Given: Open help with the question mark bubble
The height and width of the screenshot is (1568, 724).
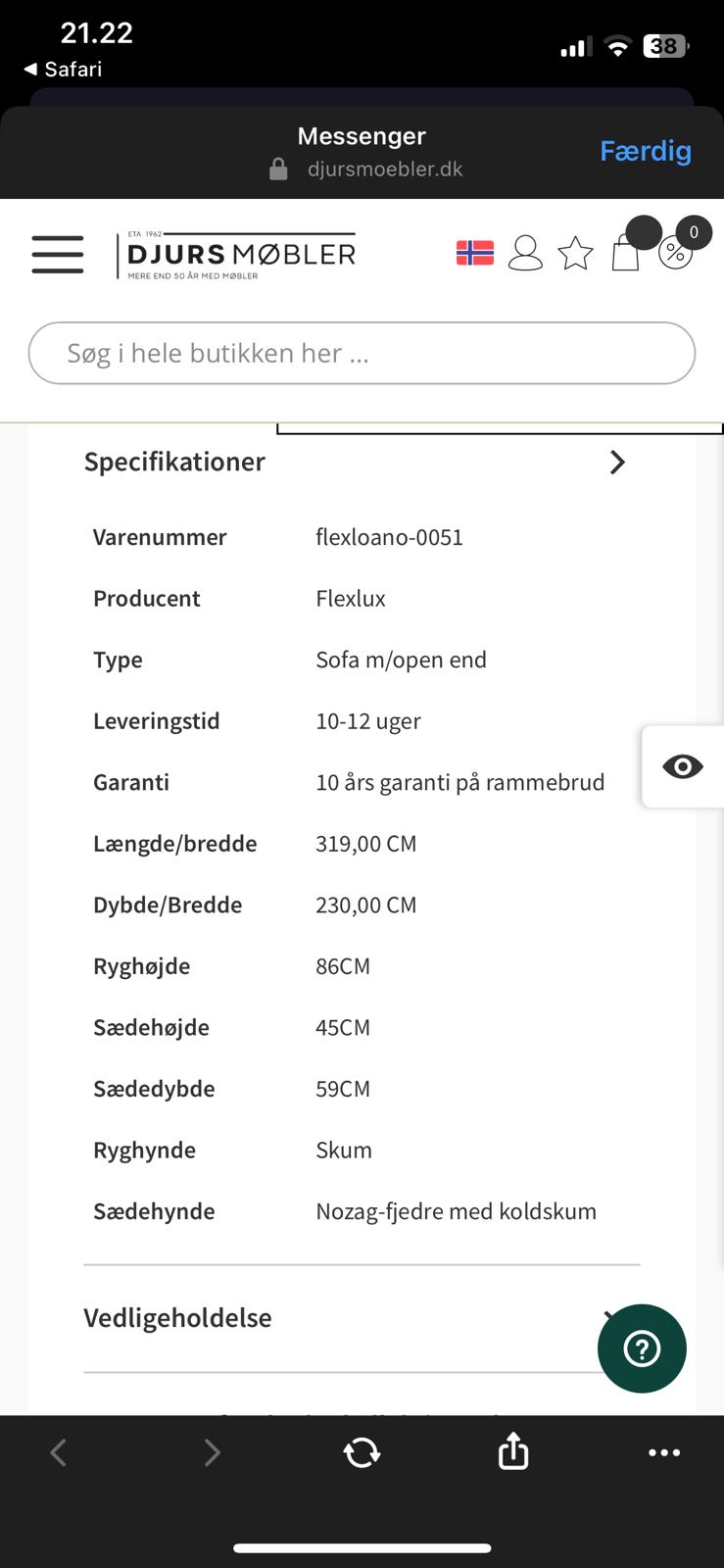Looking at the screenshot, I should (642, 1348).
